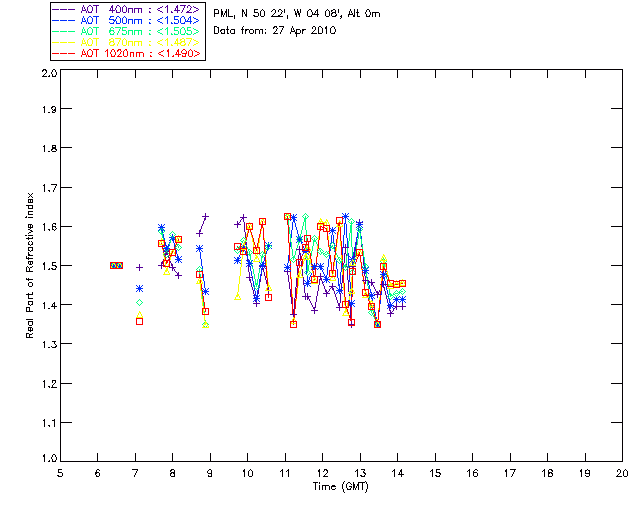Click the 1.5 tick label on y-axis
Viewport: 640px width, 512px height.
48,266
